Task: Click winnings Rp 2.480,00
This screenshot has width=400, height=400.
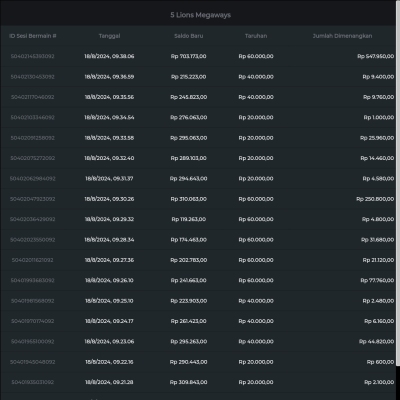Action: click(x=378, y=301)
